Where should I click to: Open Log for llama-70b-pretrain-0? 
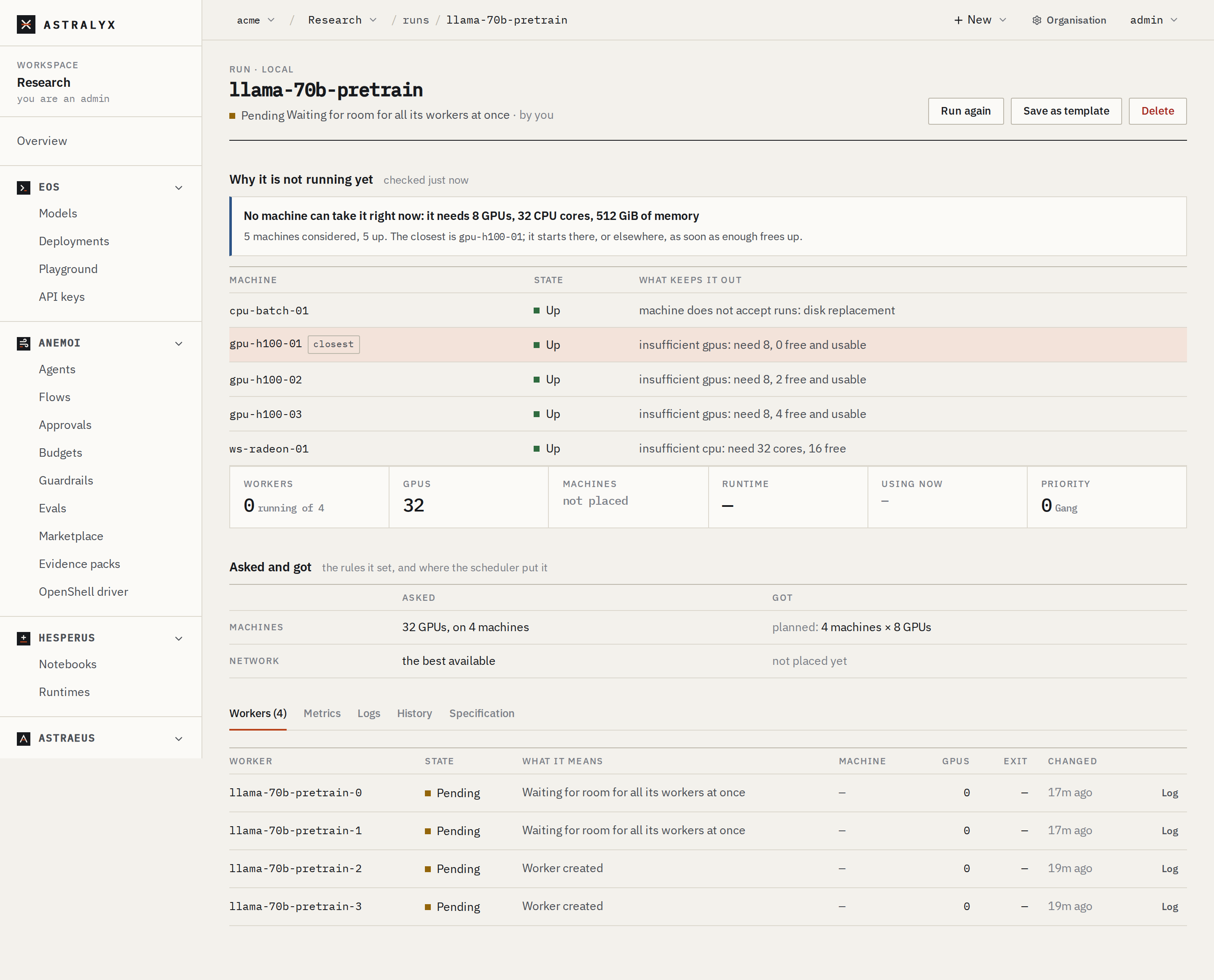coord(1169,793)
